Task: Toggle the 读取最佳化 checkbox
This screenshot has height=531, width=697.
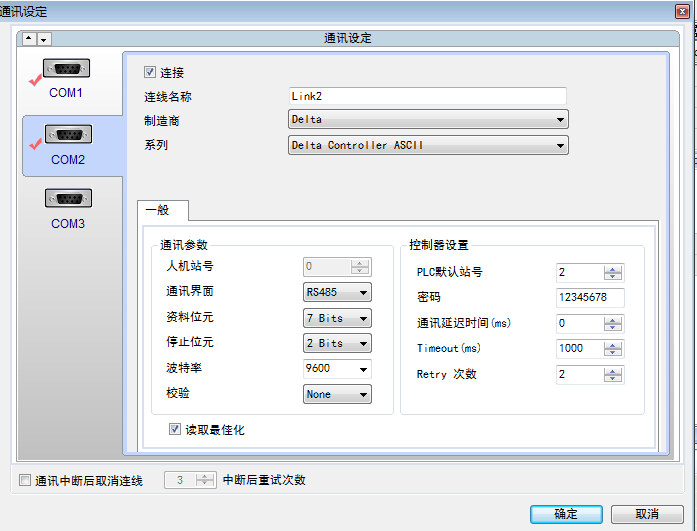Action: pos(175,429)
